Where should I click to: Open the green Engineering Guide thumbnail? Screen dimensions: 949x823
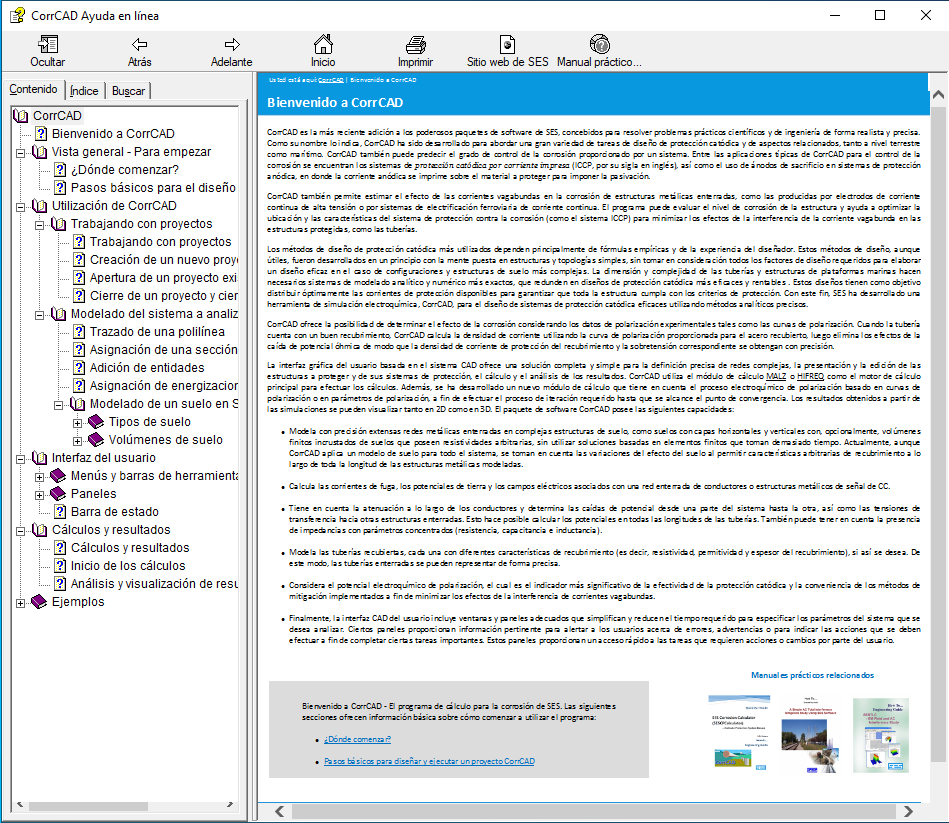pyautogui.click(x=881, y=734)
